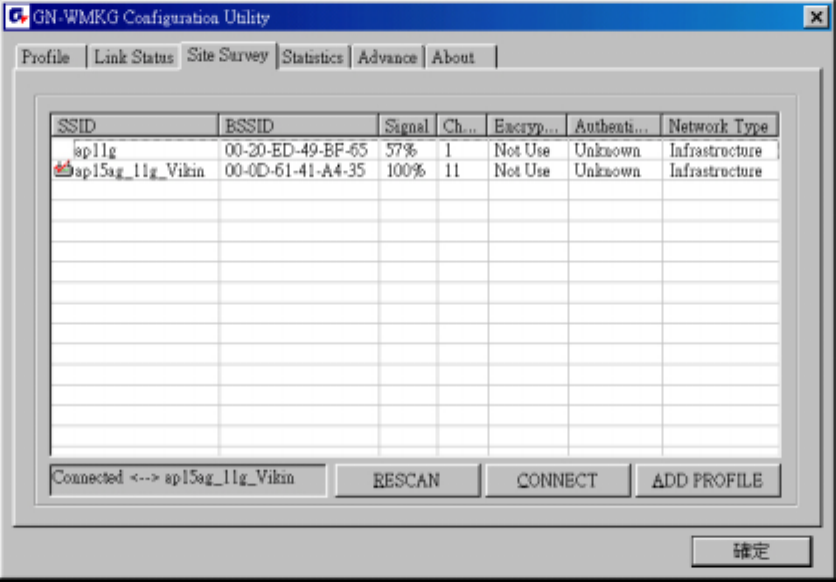836x582 pixels.
Task: Open the About tab
Action: point(461,57)
